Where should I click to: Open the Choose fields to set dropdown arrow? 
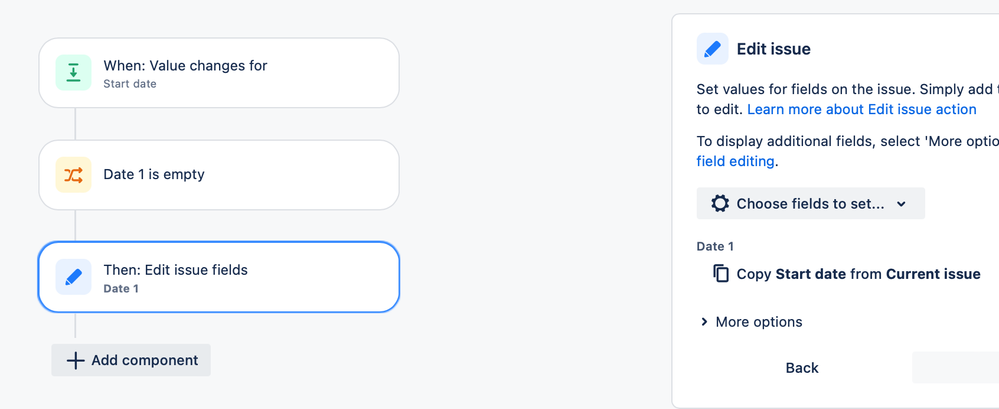coord(901,204)
